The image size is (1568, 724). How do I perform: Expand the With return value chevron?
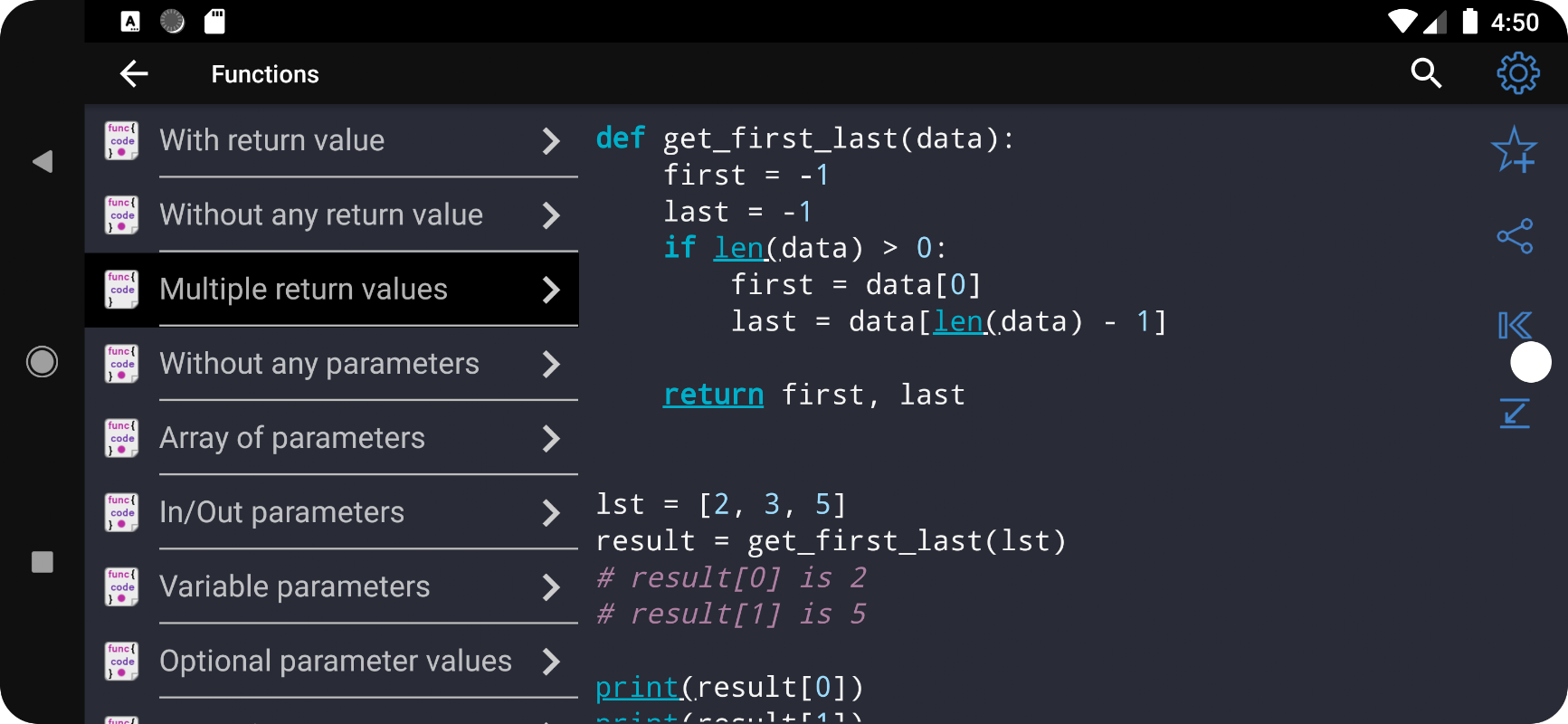click(550, 140)
